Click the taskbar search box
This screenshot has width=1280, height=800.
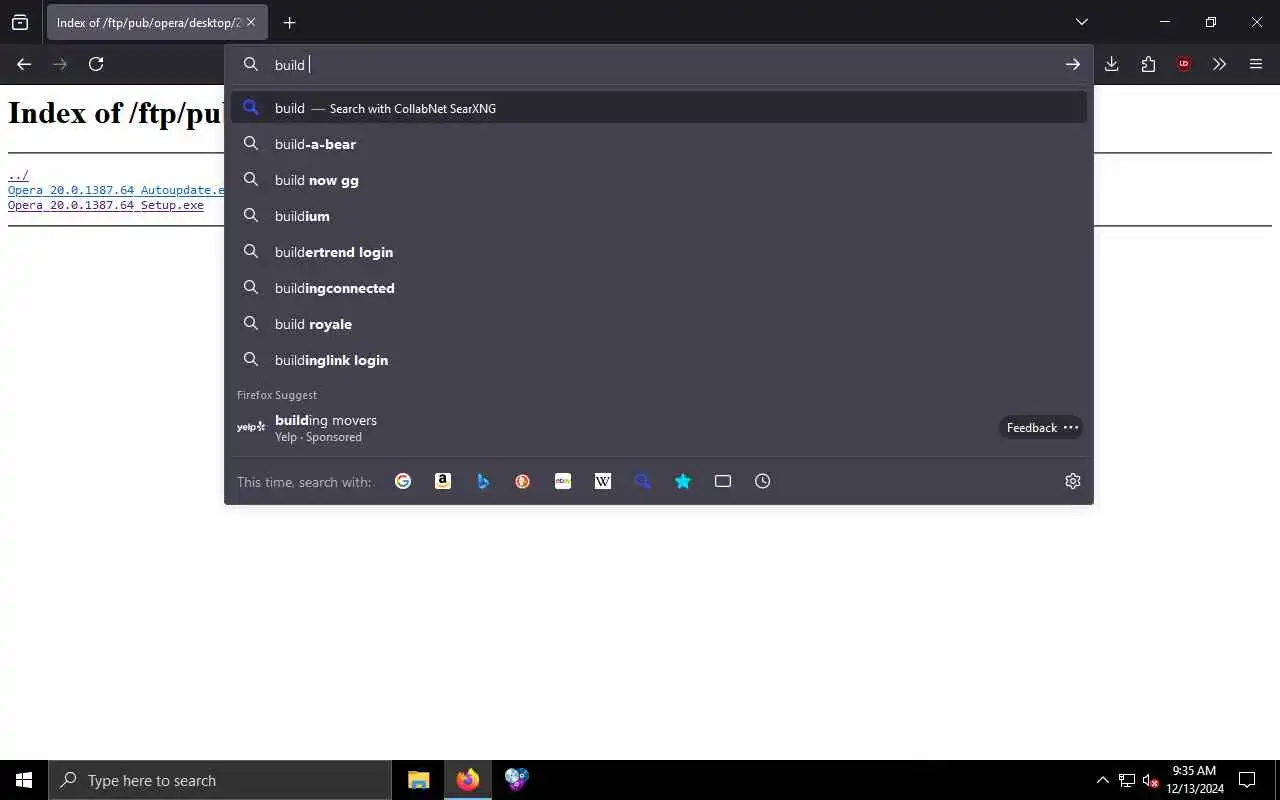pos(220,780)
